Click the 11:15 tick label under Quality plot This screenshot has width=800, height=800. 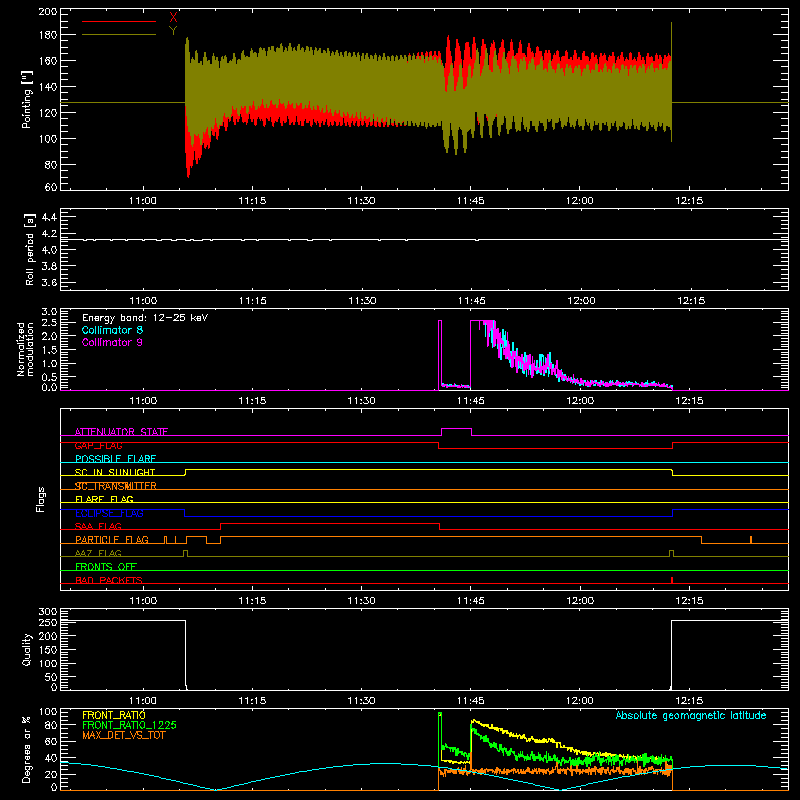(x=252, y=701)
